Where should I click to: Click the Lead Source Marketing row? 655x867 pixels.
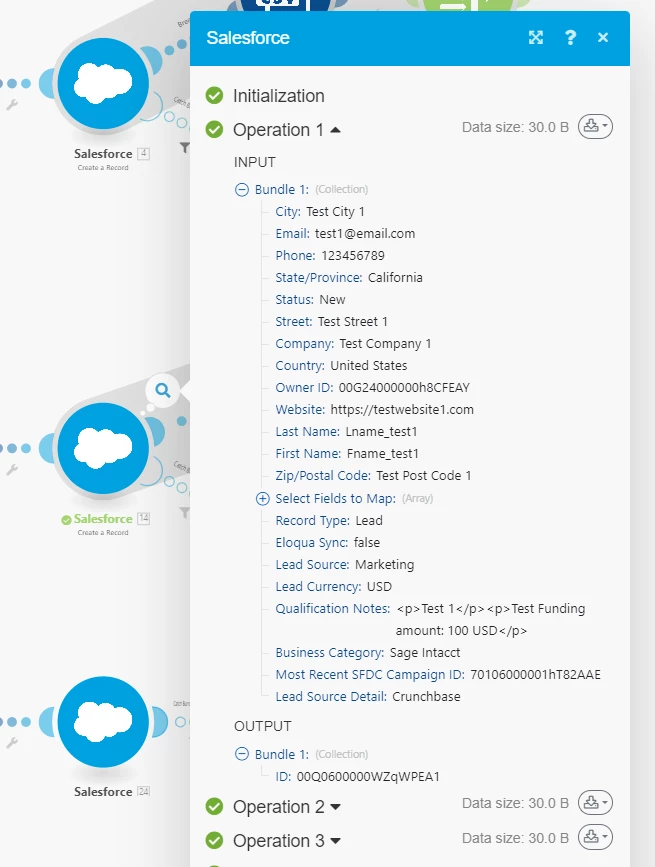pos(344,565)
